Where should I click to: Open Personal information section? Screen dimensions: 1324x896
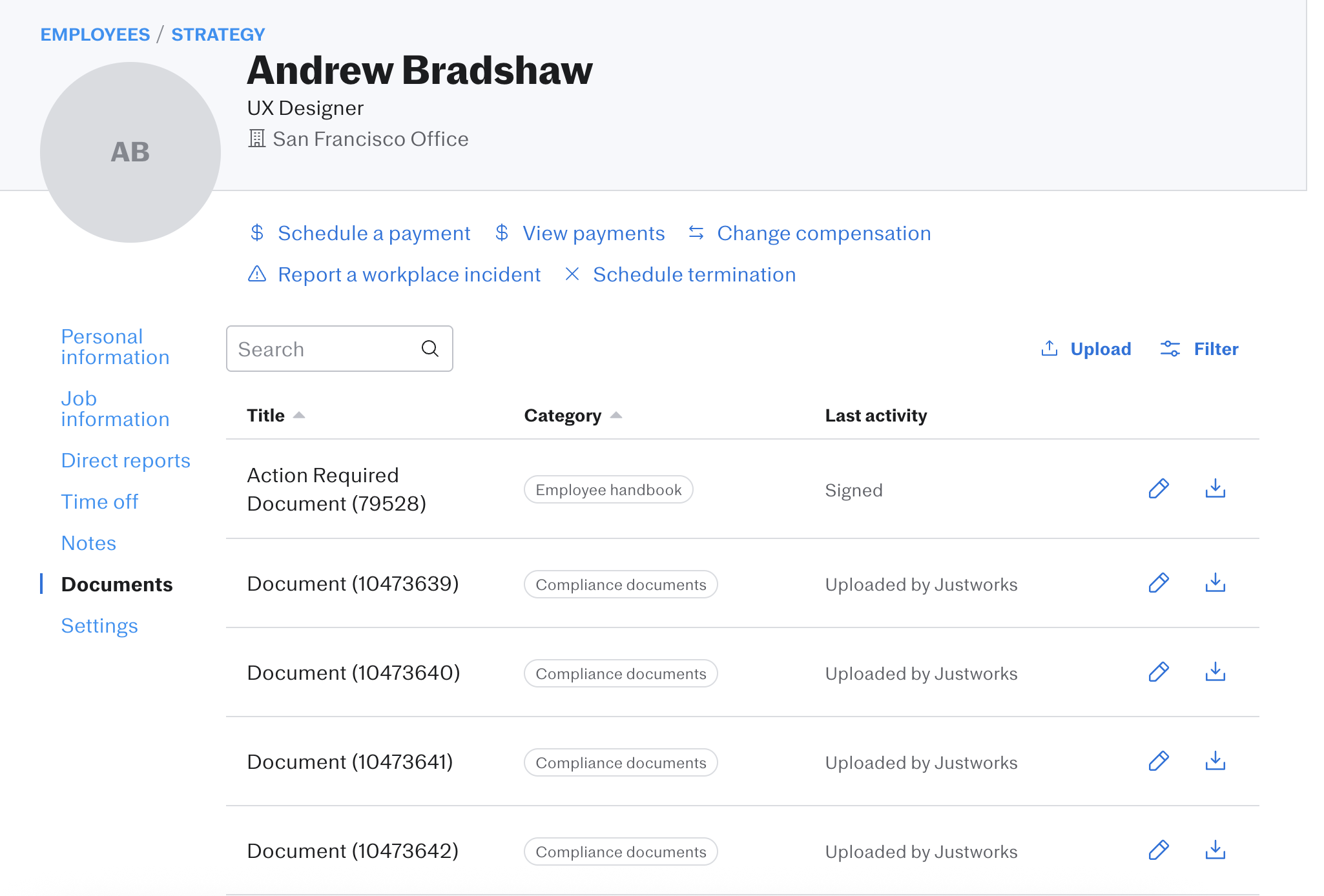point(115,347)
